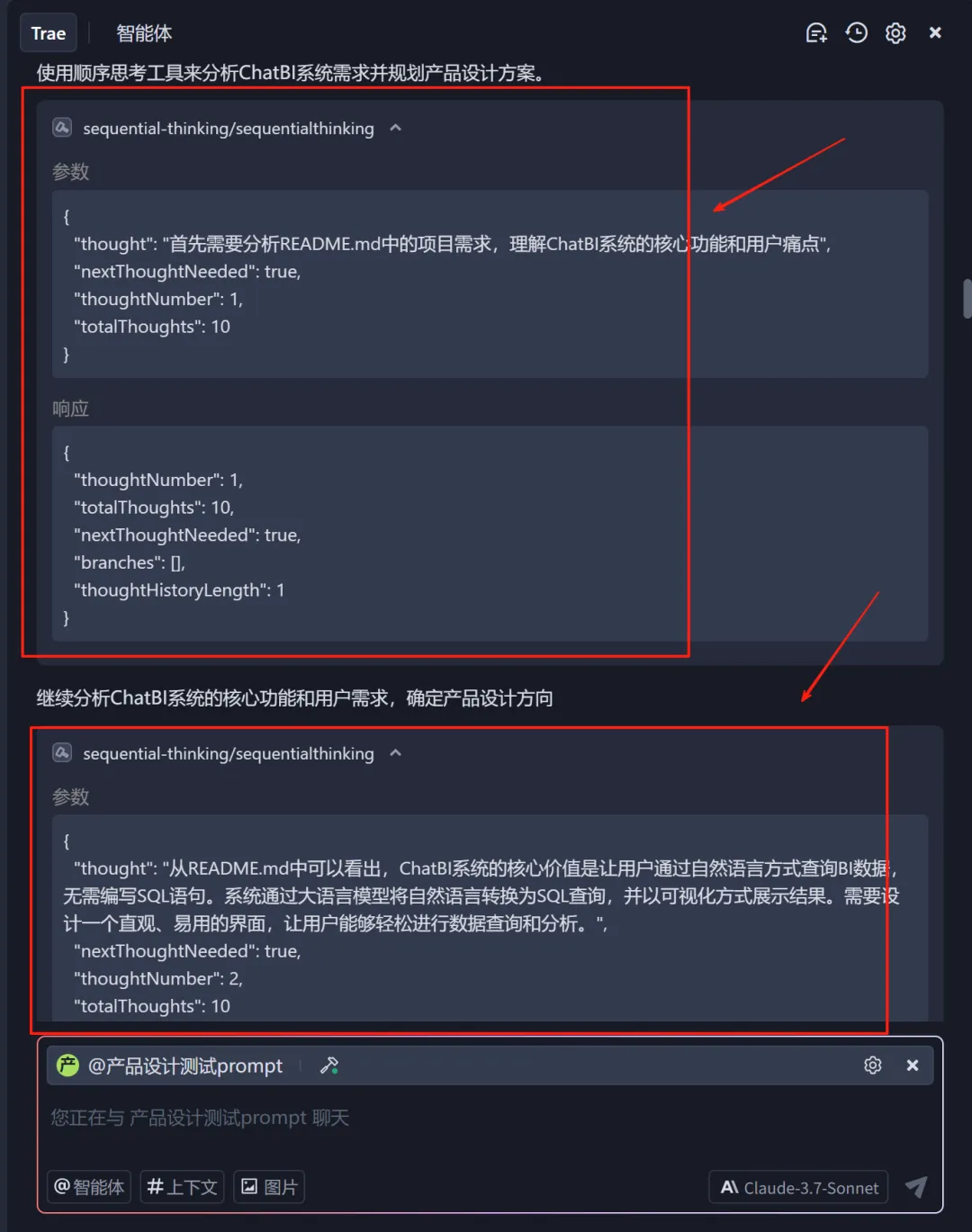972x1232 pixels.
Task: Collapse the second sequential-thinking call
Action: [395, 753]
